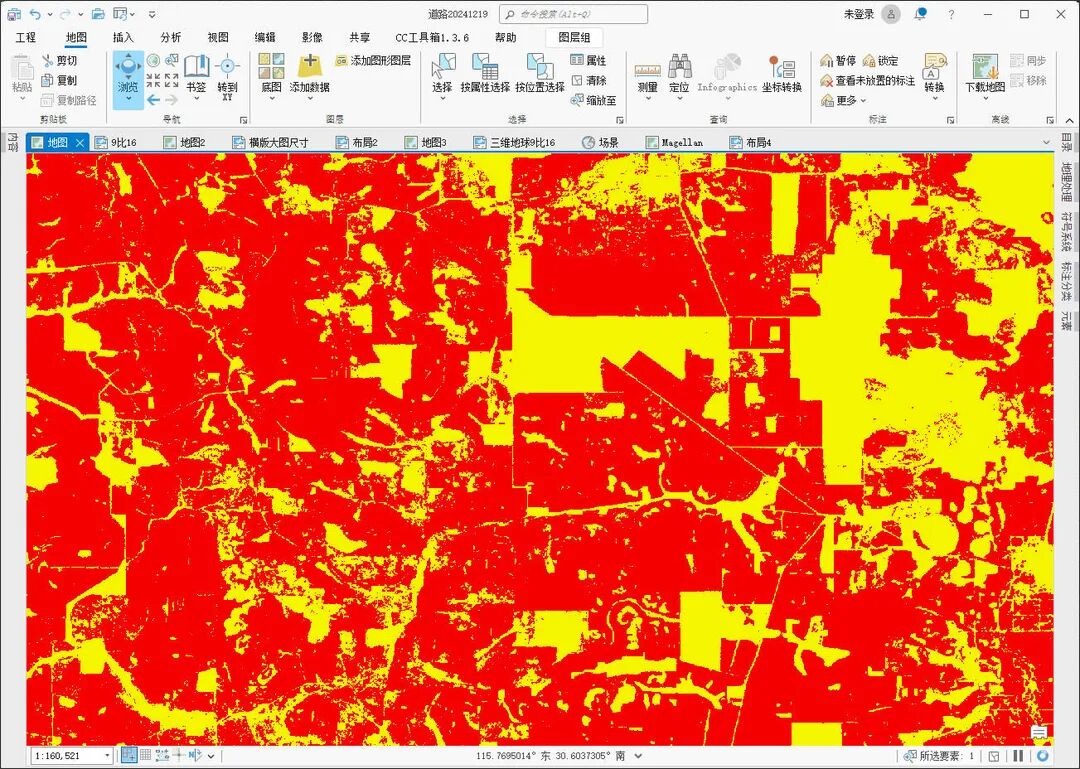Switch to the 插入 ribbon tab
The image size is (1080, 769).
(123, 37)
